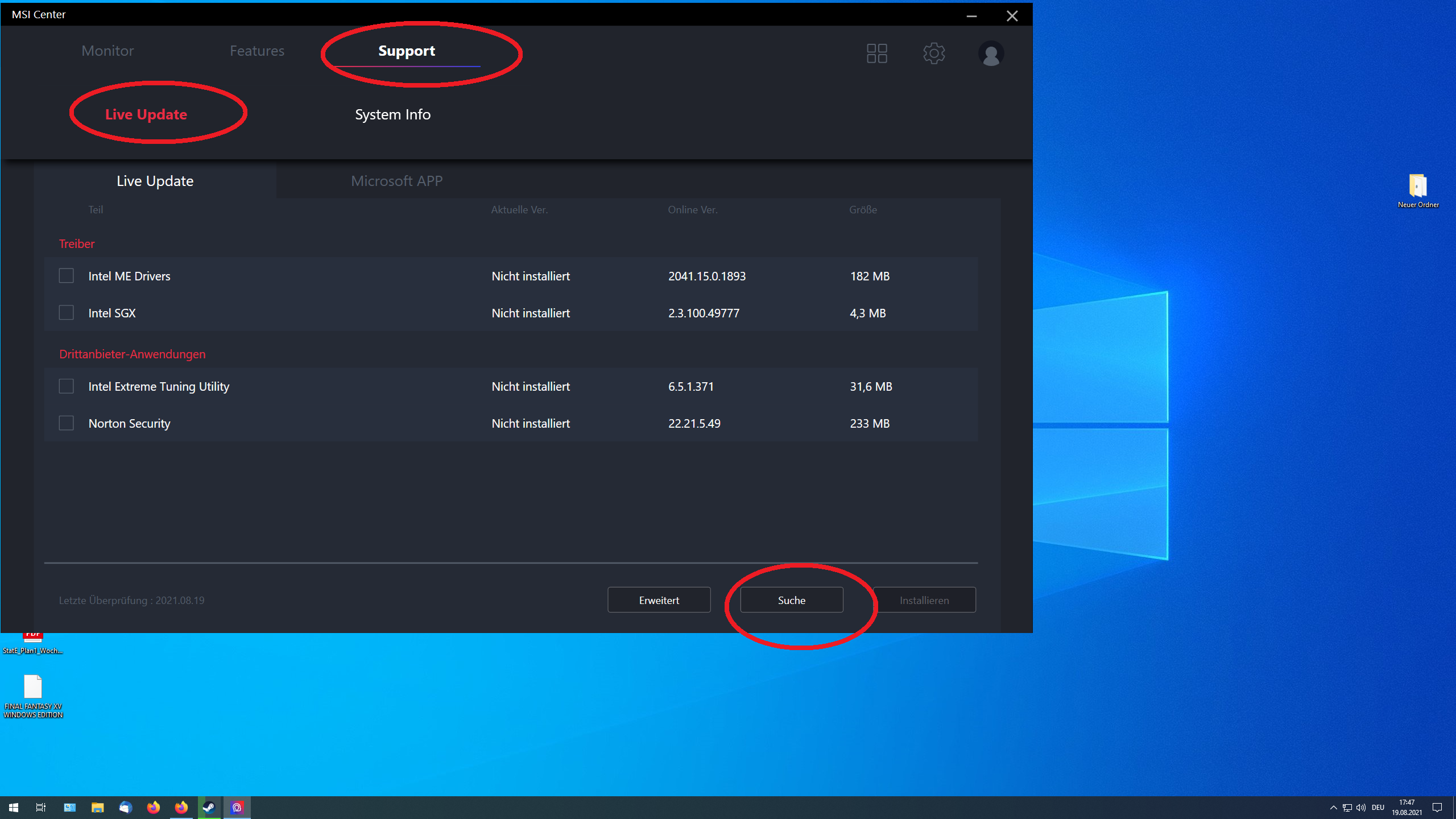The image size is (1456, 819).
Task: Select System Info under Support
Action: (x=392, y=114)
